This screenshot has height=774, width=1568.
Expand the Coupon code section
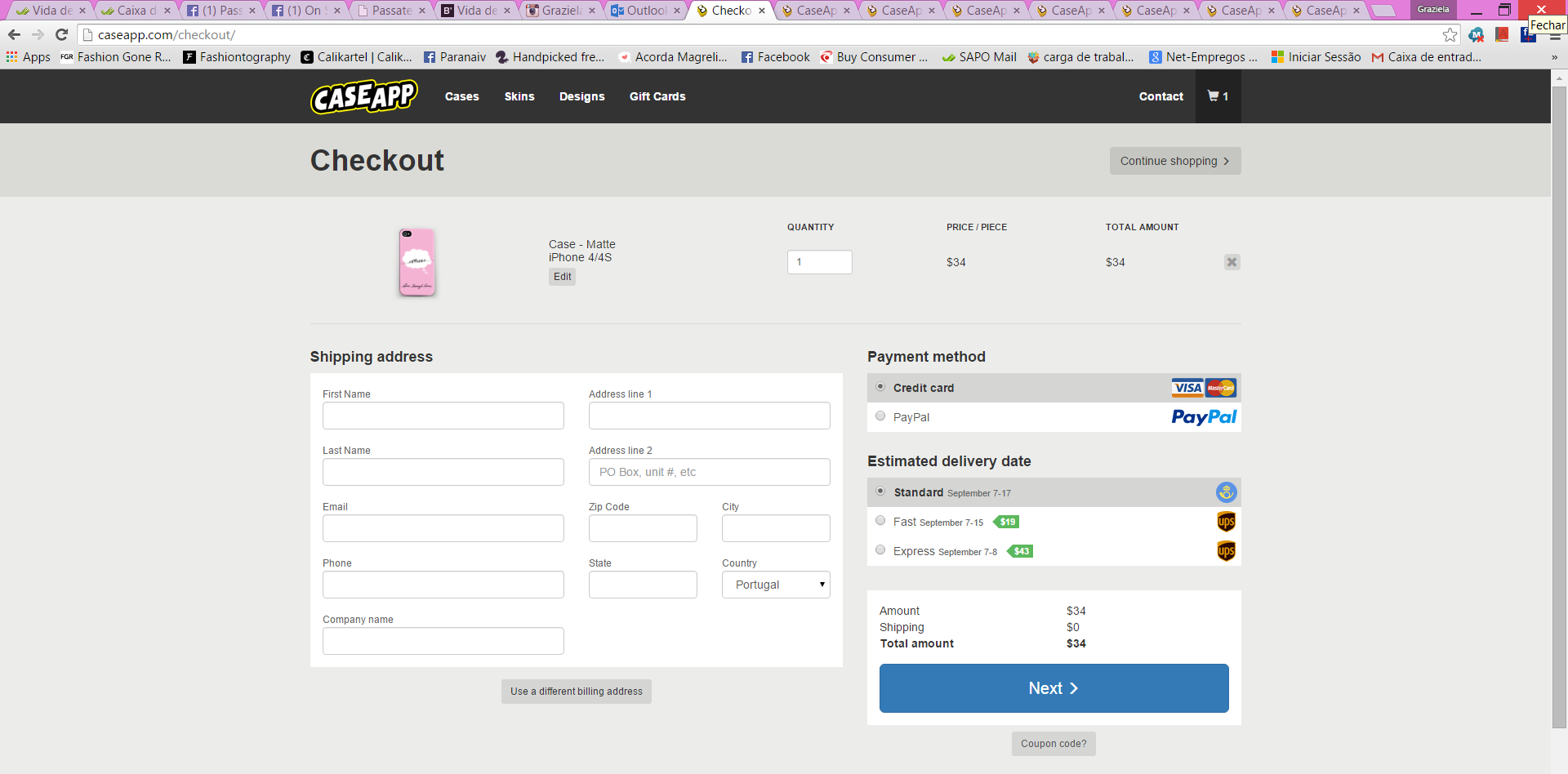pos(1053,744)
